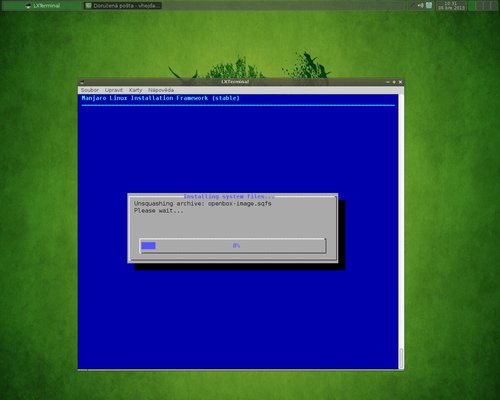Switch to the Doručená pošta taskbar window

(122, 6)
